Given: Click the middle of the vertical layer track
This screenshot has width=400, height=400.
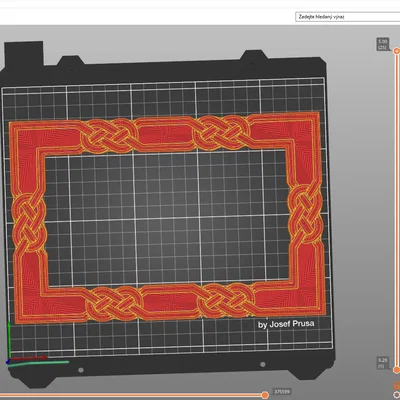Looking at the screenshot, I should (x=396, y=210).
